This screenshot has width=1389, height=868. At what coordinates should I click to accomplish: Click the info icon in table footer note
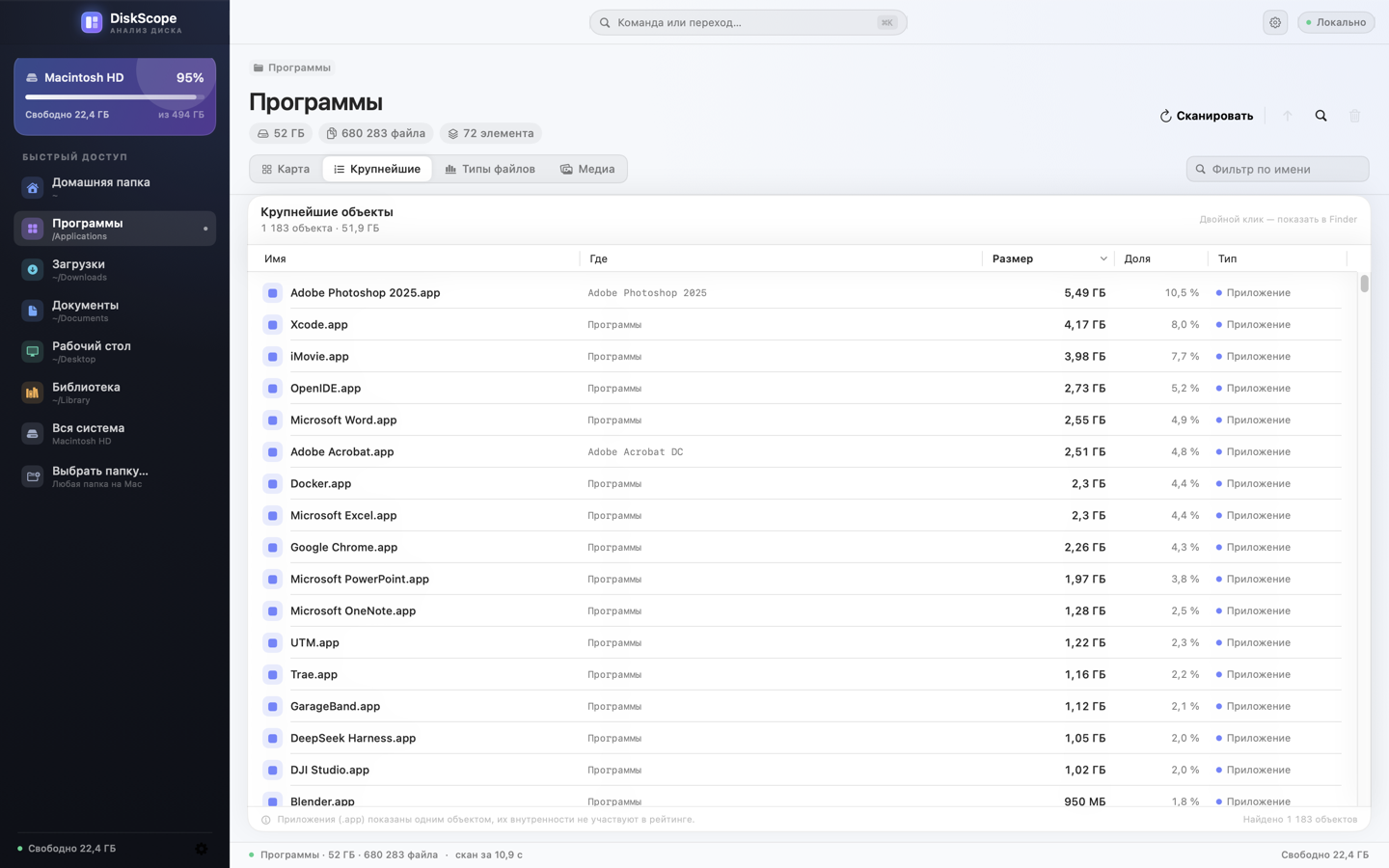point(266,820)
